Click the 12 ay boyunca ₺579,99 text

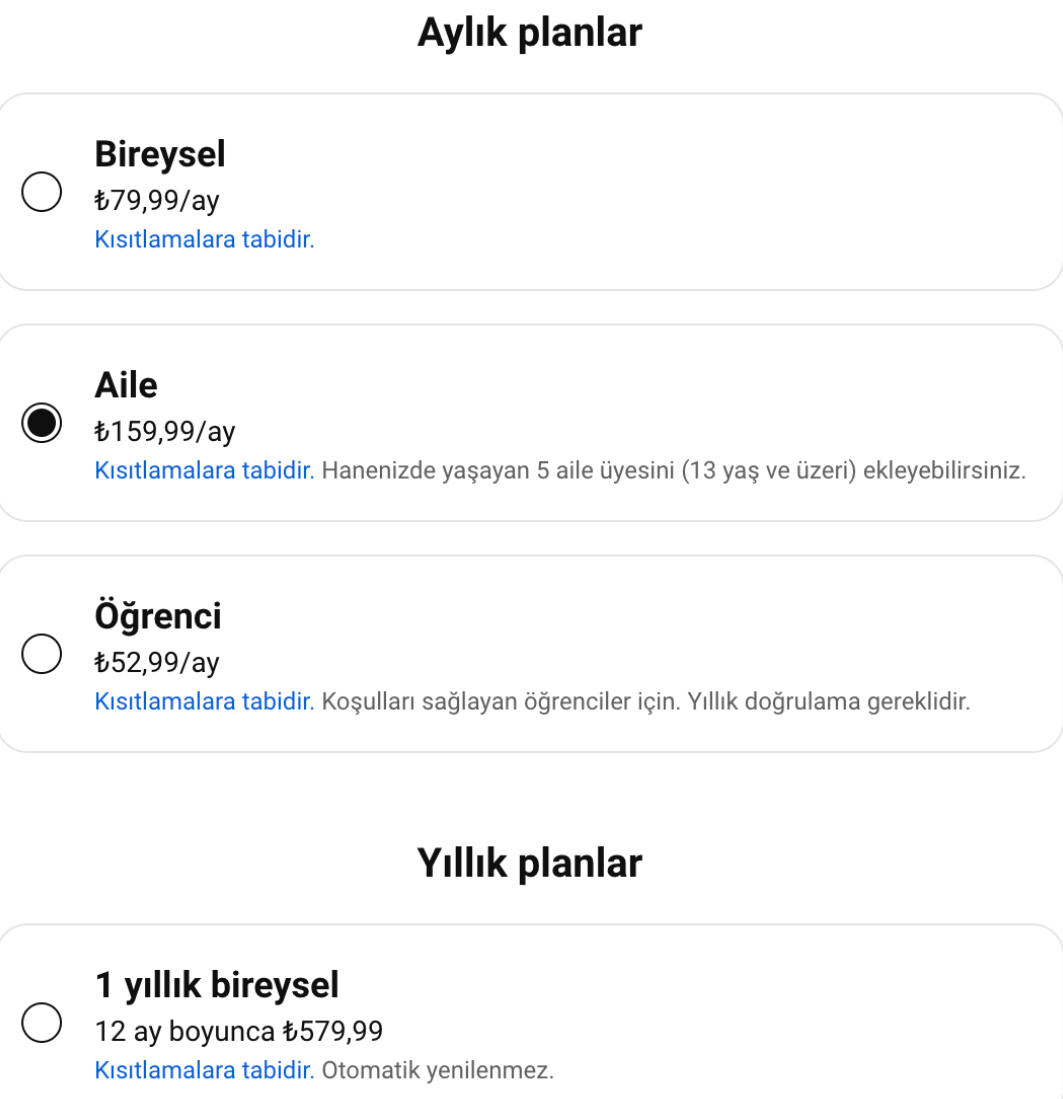click(239, 1031)
